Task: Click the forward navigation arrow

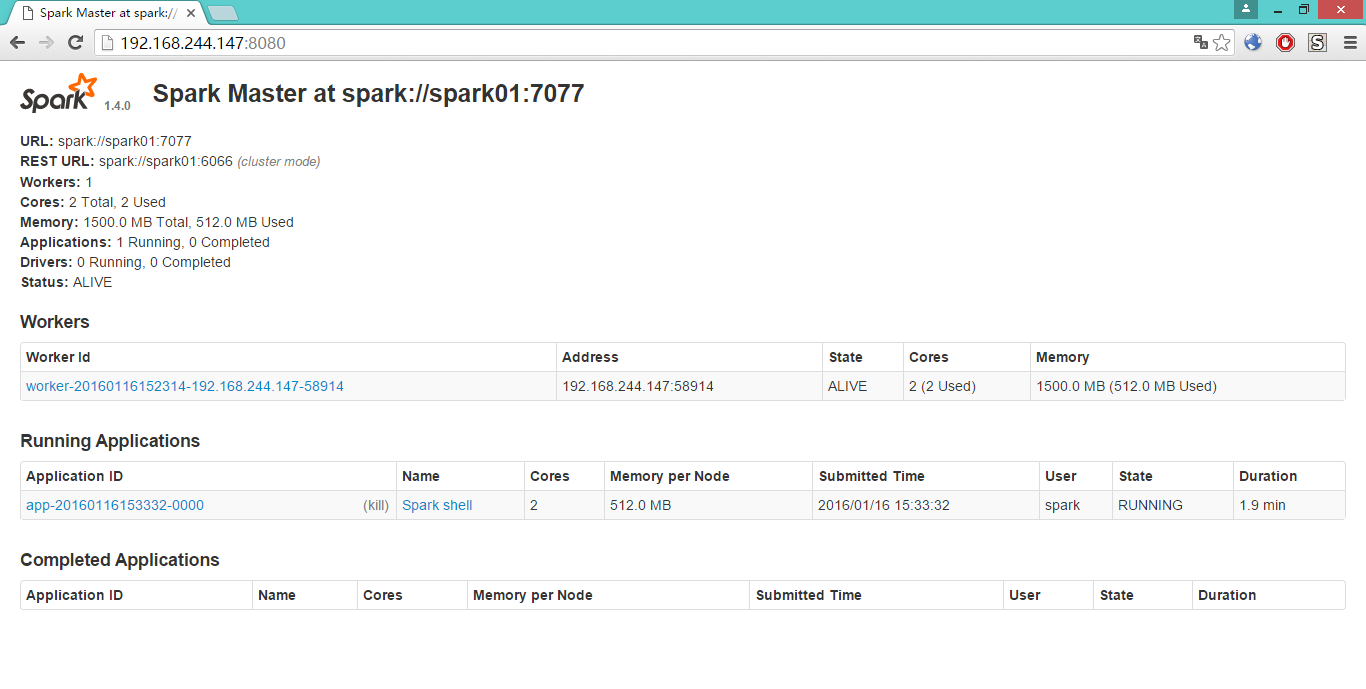Action: (46, 43)
